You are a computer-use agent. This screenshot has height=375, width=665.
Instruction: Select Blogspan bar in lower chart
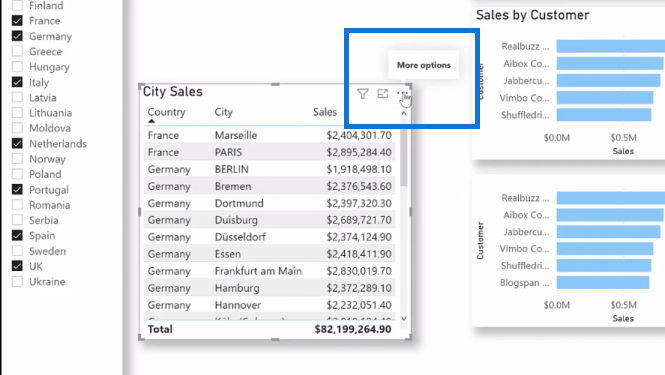[x=603, y=283]
